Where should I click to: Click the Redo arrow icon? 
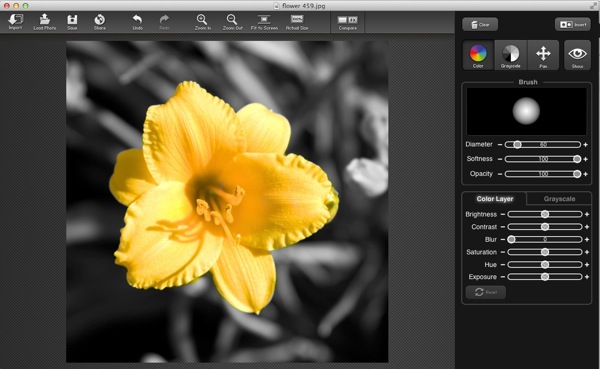pos(164,22)
